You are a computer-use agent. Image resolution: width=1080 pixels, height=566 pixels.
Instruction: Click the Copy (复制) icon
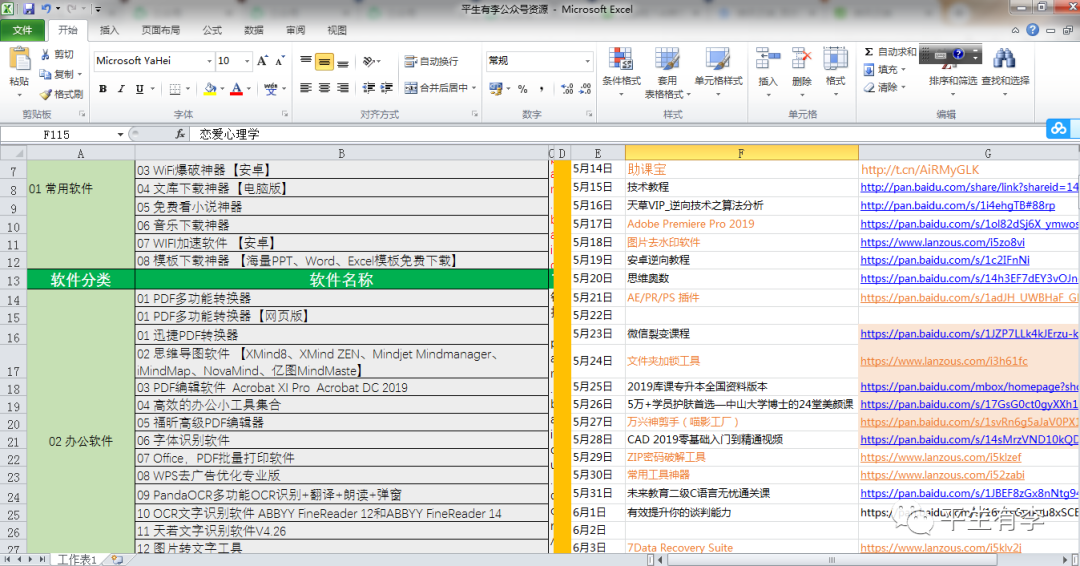tap(45, 74)
